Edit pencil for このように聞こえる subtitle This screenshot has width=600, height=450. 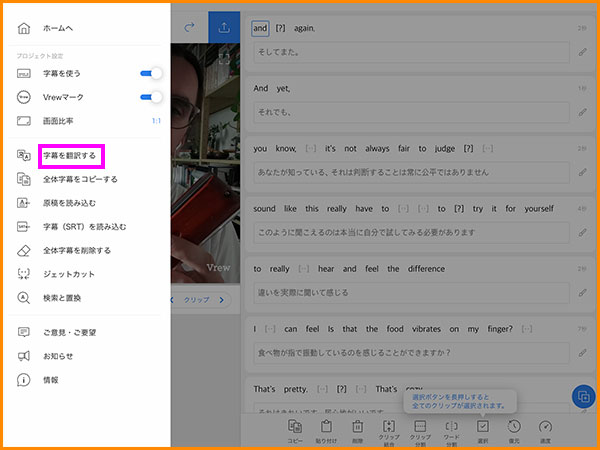coord(582,232)
